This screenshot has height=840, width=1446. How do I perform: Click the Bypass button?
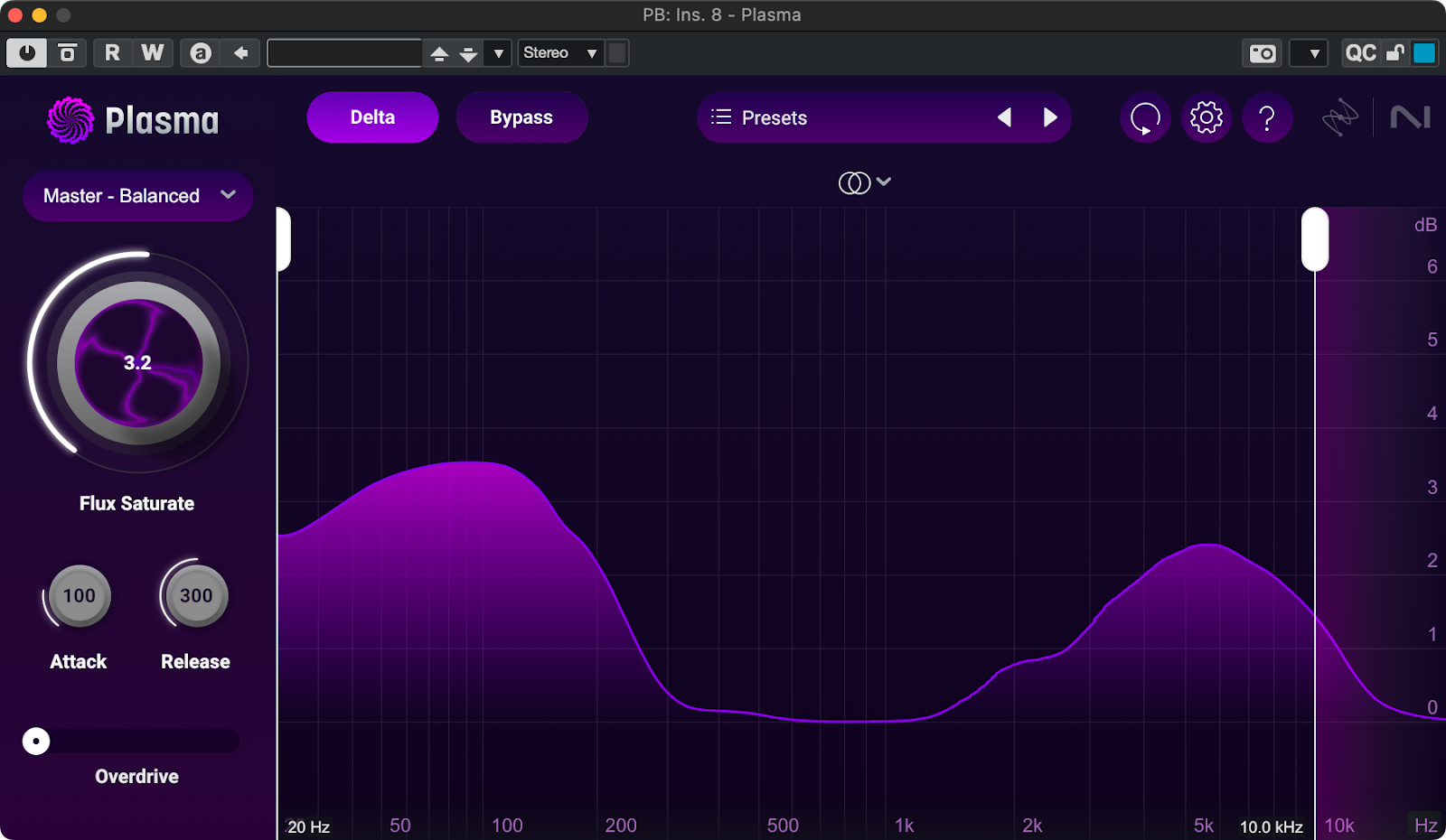coord(521,117)
